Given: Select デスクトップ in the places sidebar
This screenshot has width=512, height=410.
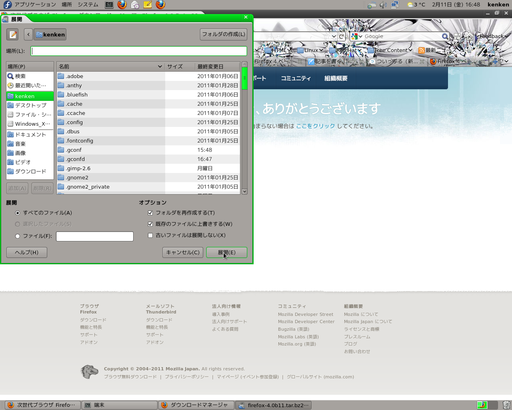Looking at the screenshot, I should 30,105.
